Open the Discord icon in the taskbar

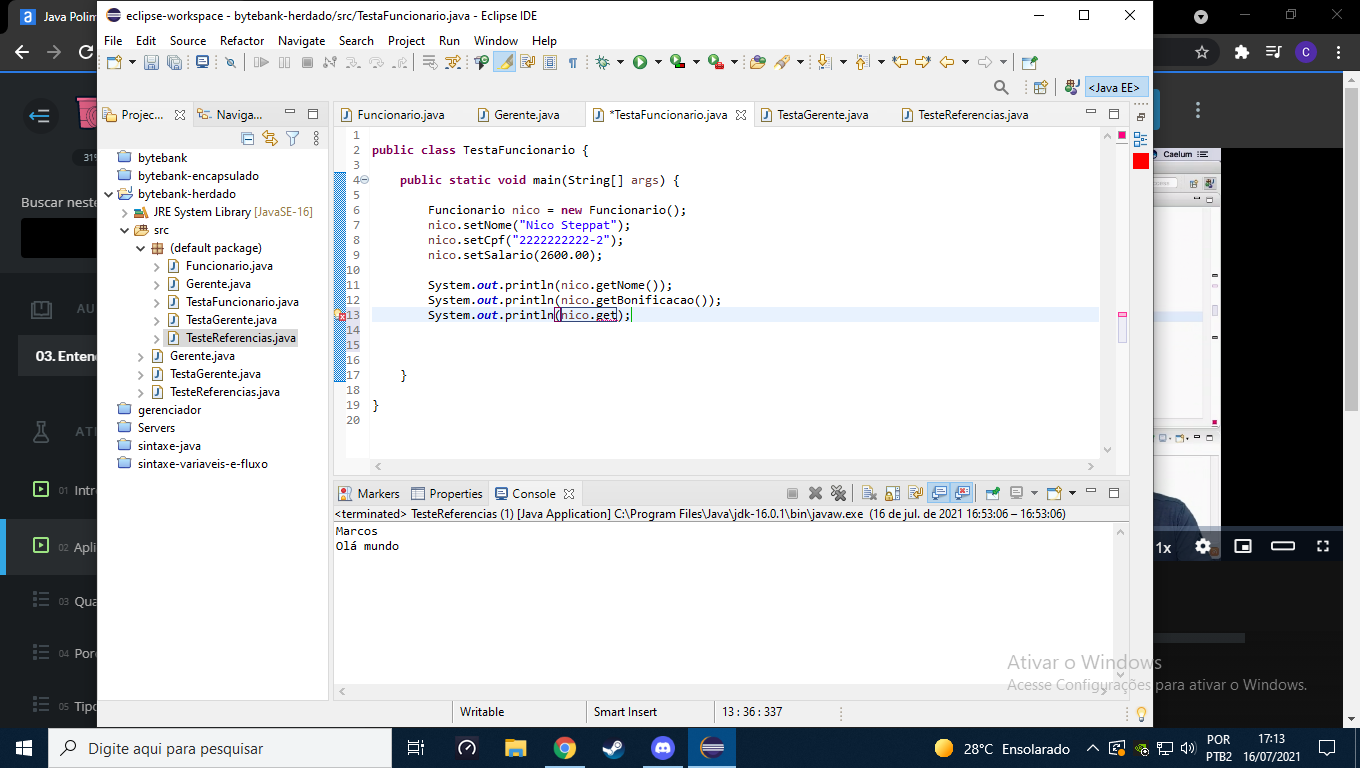[x=663, y=748]
